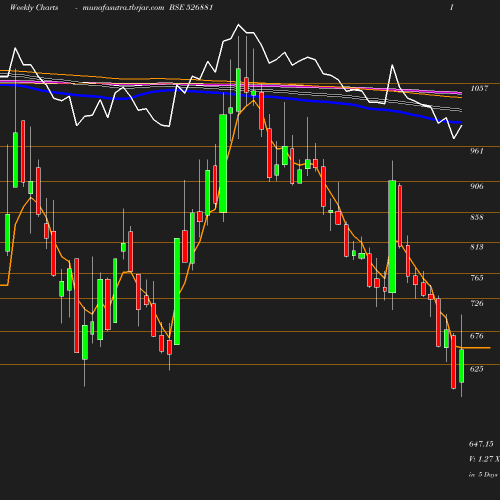Click the 625 price axis label
This screenshot has width=500, height=500.
[477, 369]
